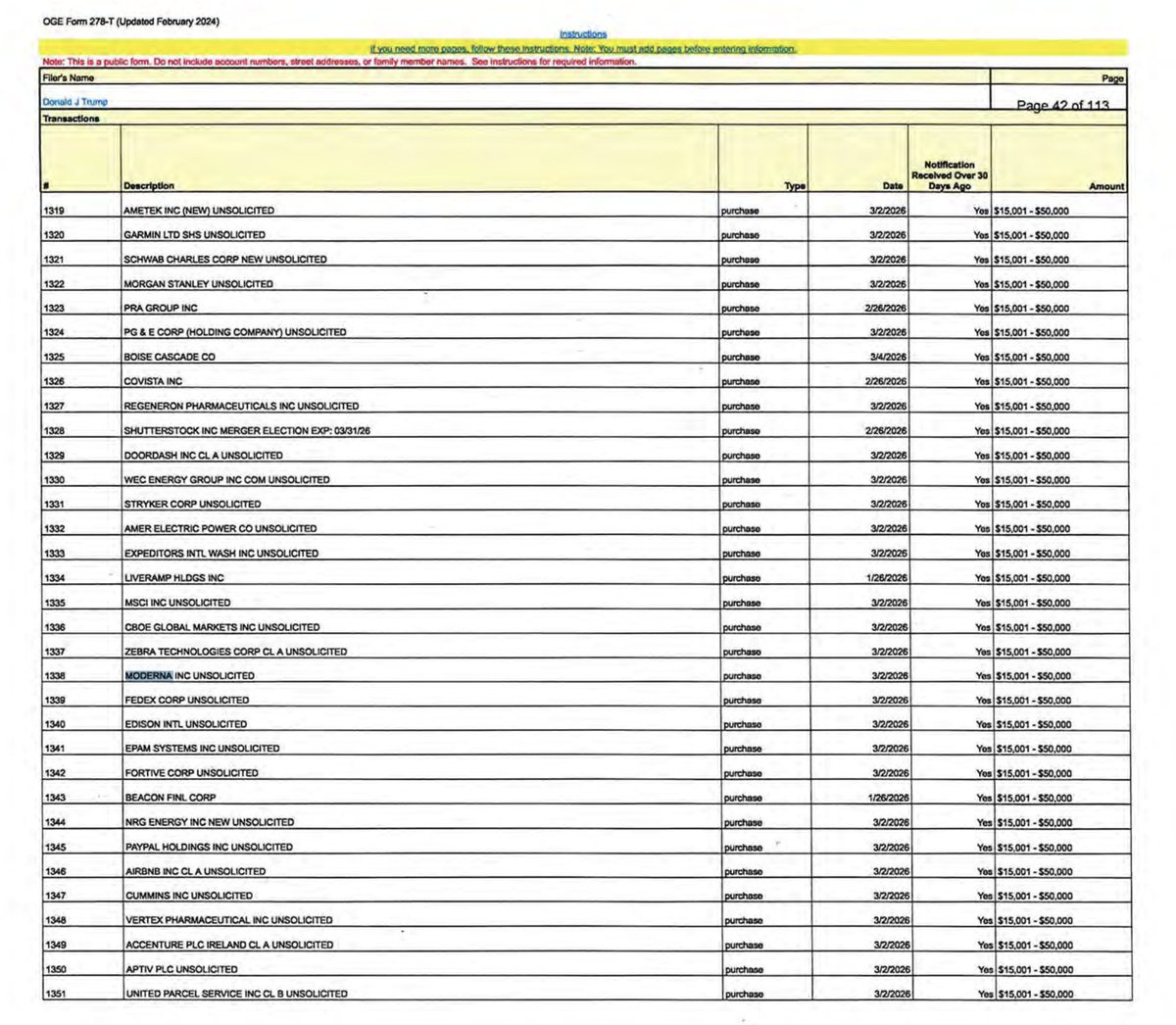
Task: Select STRYKER CORP UNSOLICITED description
Action: click(192, 504)
